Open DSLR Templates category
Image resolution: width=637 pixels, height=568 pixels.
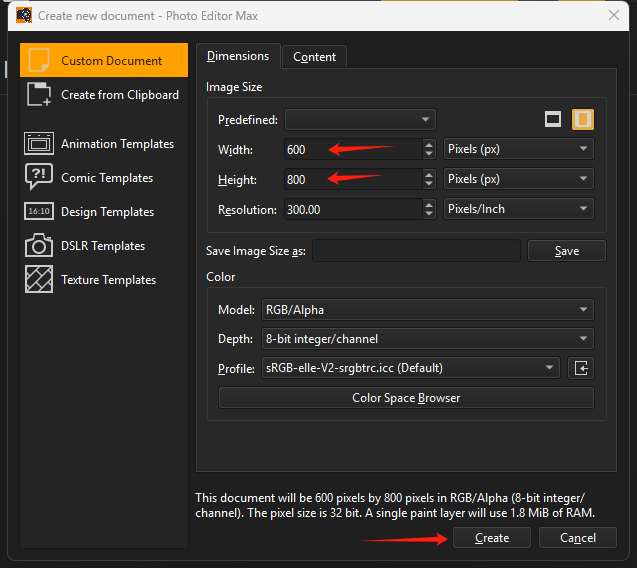click(x=104, y=246)
